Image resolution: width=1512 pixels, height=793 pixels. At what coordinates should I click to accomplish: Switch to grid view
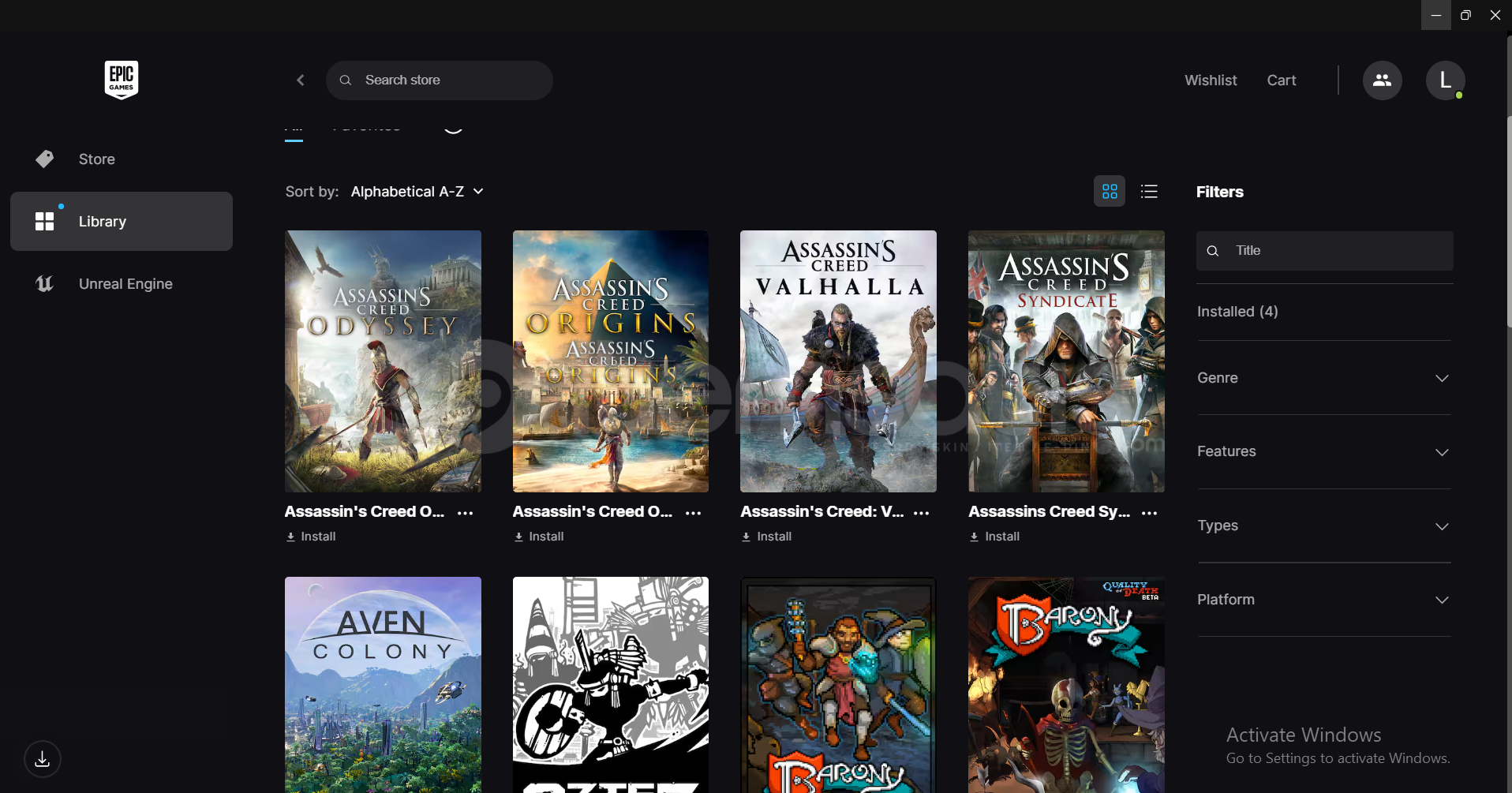(x=1110, y=192)
